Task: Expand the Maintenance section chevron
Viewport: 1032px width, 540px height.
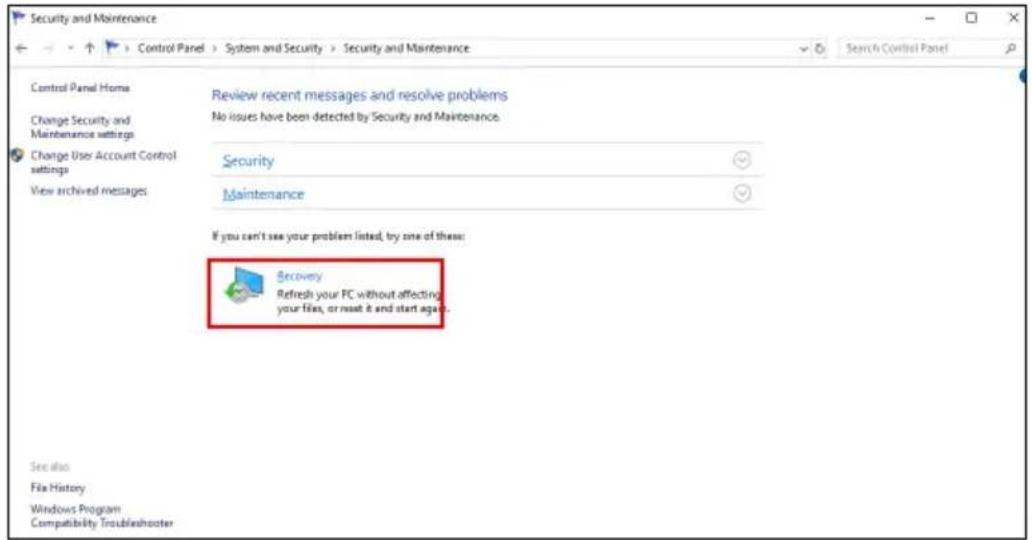Action: [742, 193]
